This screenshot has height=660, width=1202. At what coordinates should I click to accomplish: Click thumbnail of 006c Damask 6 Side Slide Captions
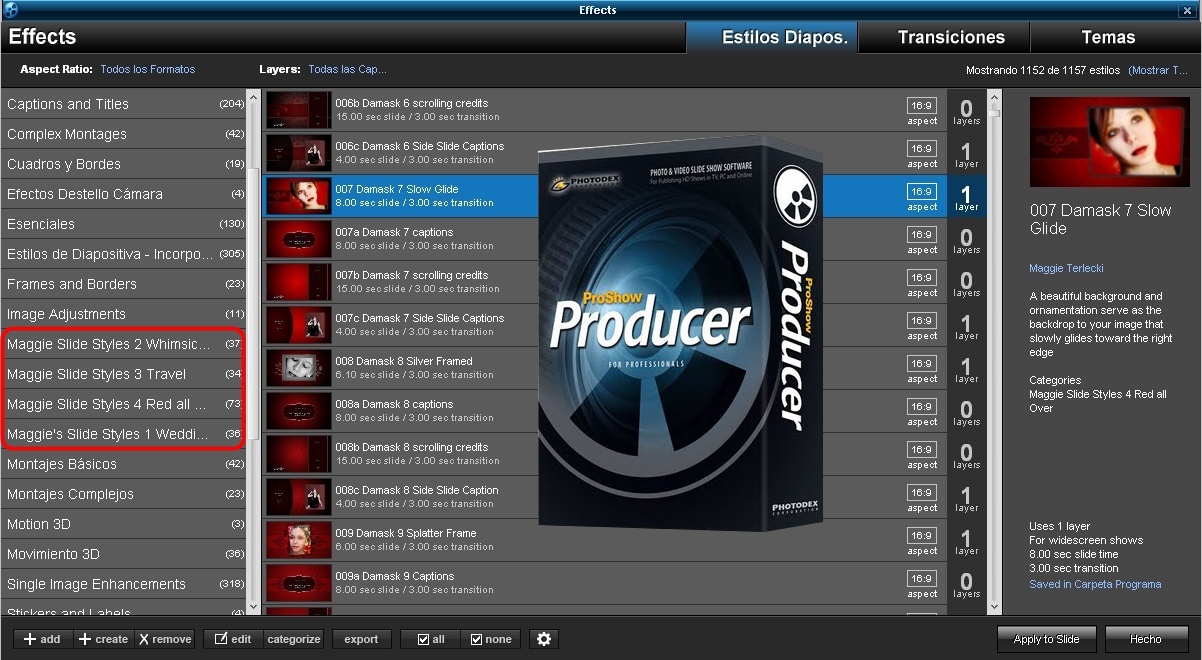(298, 153)
